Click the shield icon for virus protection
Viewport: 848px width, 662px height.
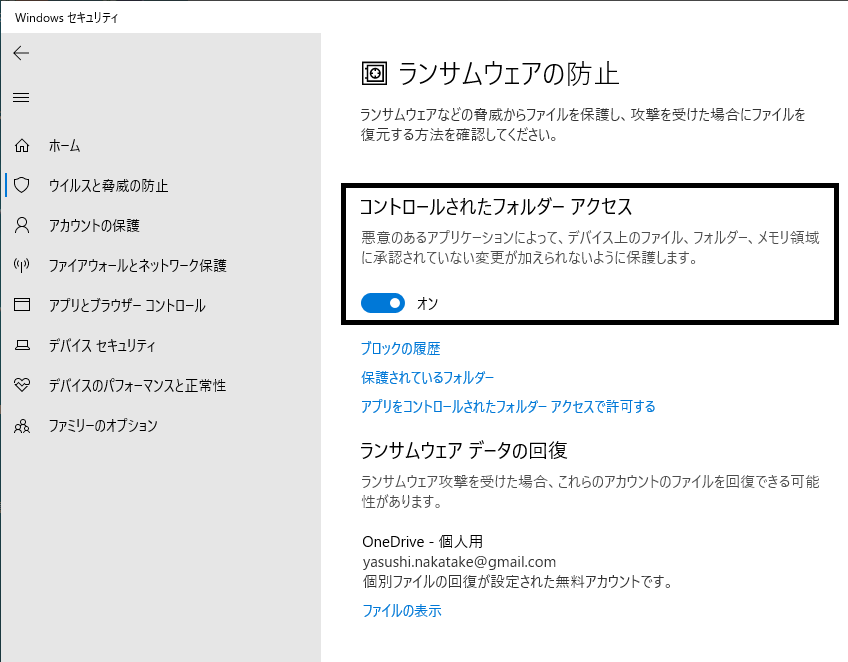[22, 185]
